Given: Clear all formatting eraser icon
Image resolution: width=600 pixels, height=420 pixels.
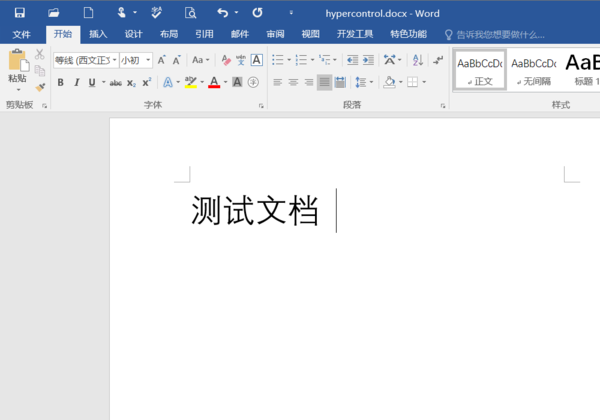Looking at the screenshot, I should pyautogui.click(x=226, y=60).
